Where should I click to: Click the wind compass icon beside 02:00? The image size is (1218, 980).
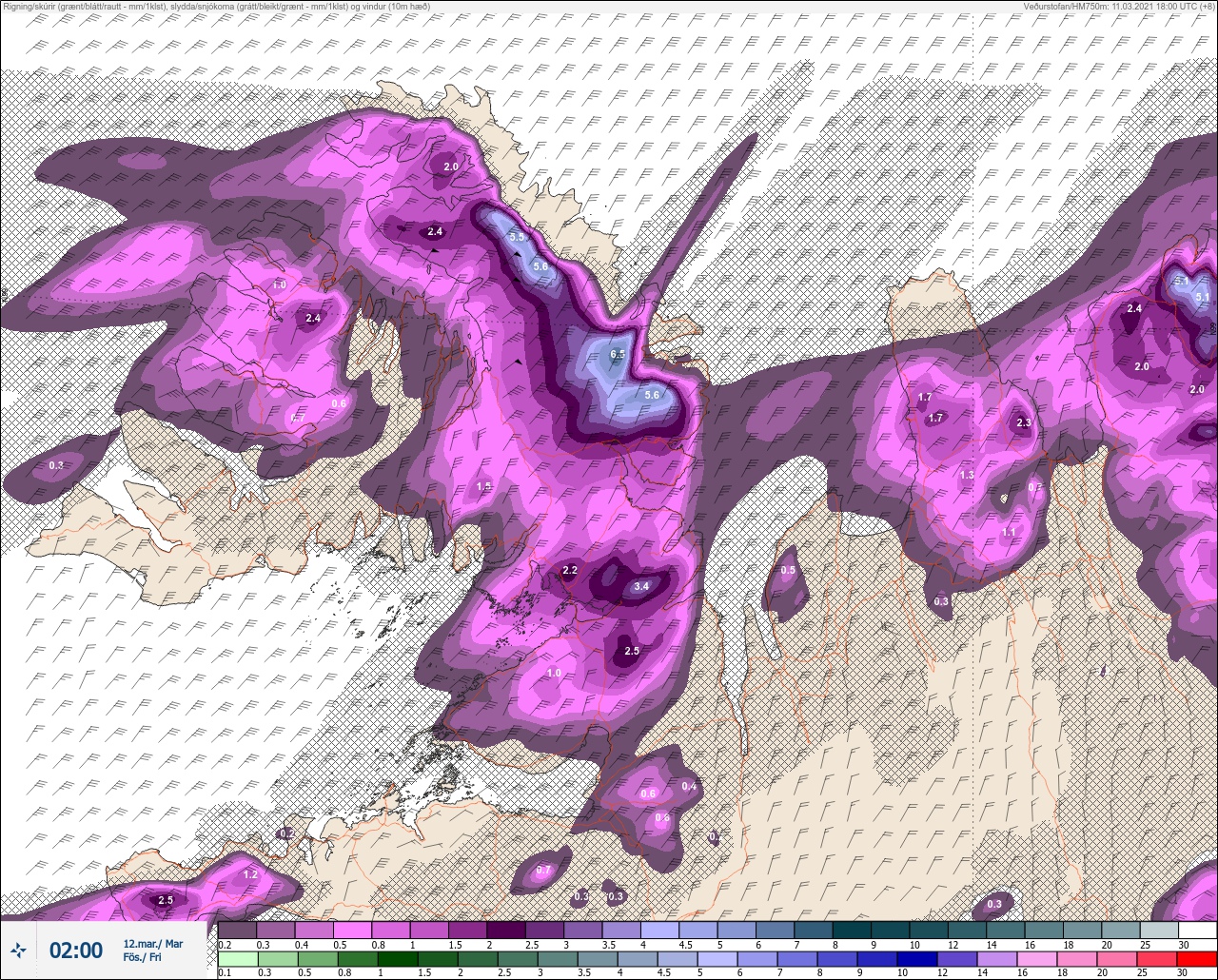pos(18,950)
